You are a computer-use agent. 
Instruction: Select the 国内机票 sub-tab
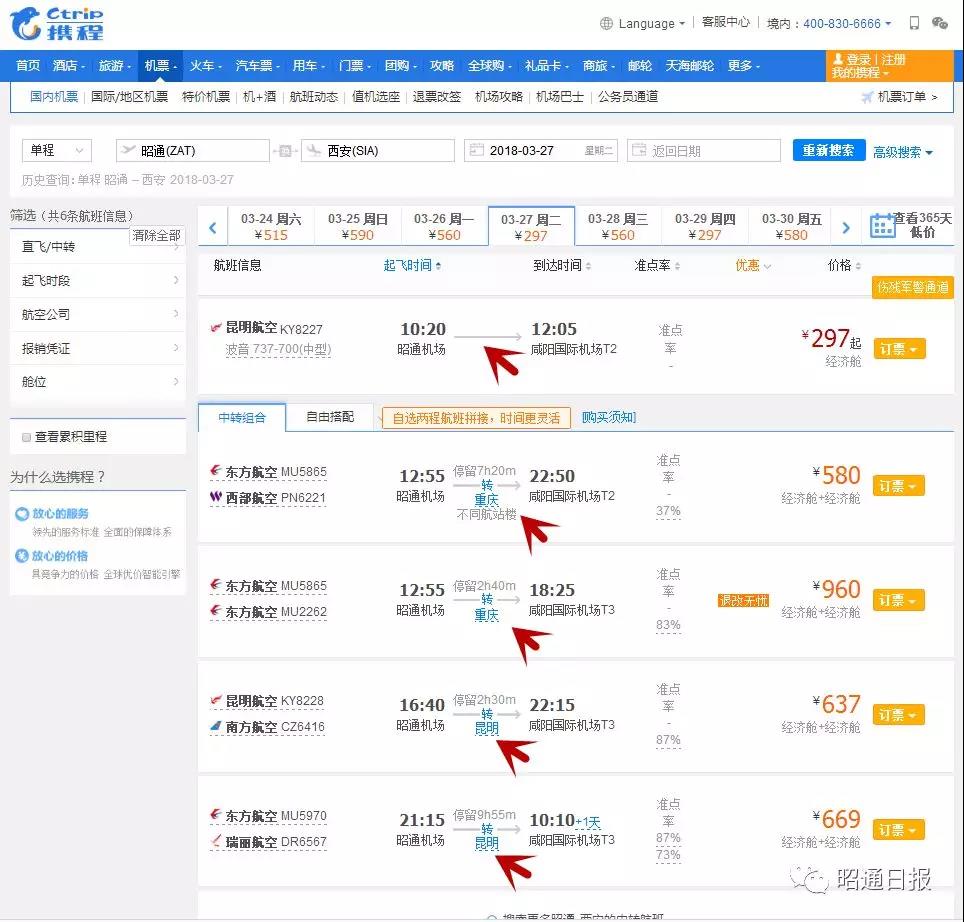54,97
